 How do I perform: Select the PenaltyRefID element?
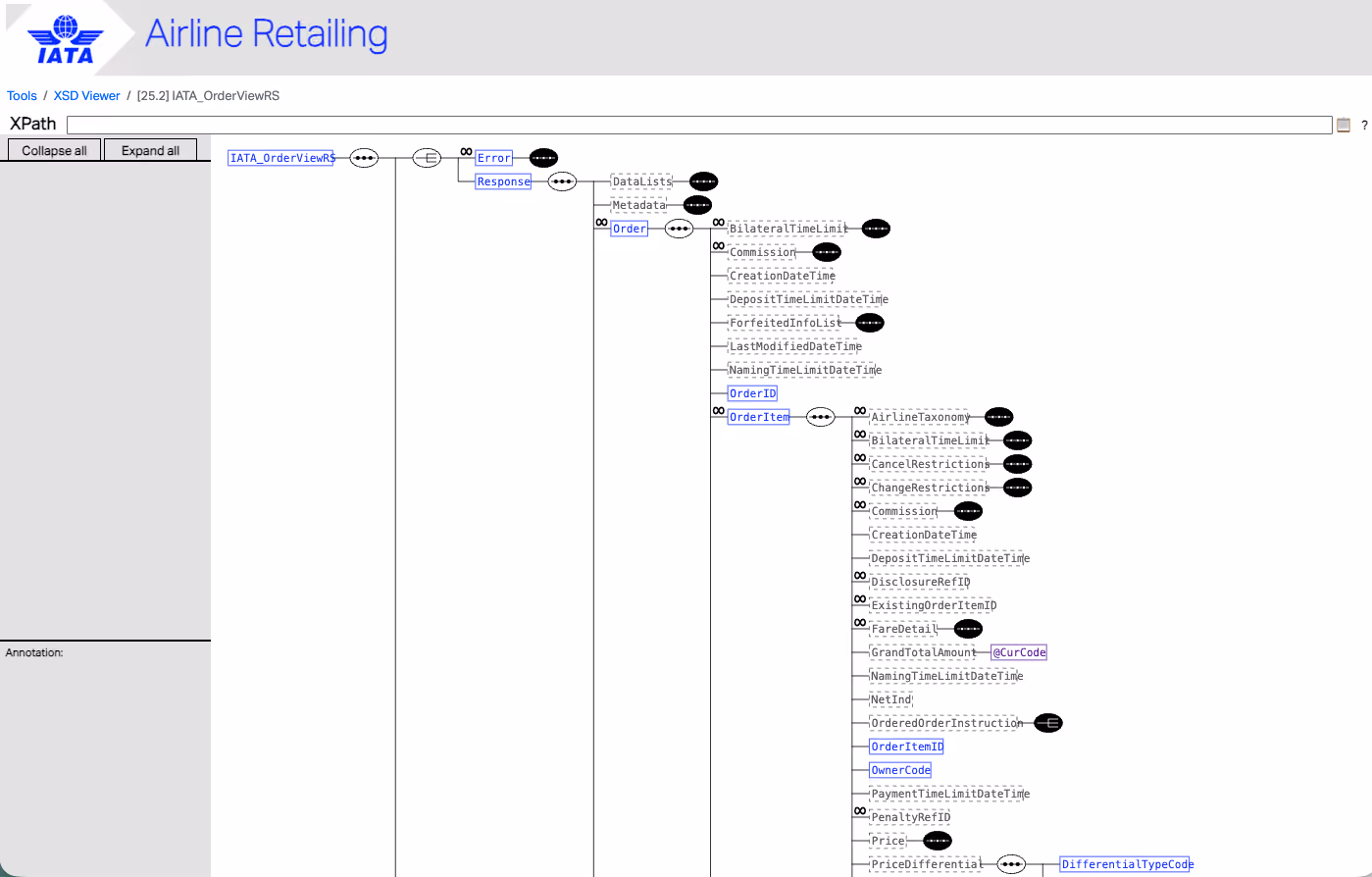click(x=910, y=817)
